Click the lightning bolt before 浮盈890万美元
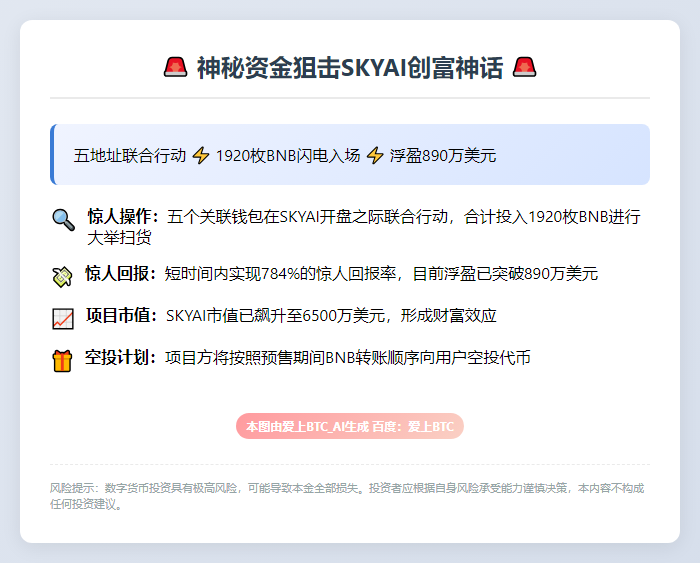 [375, 155]
